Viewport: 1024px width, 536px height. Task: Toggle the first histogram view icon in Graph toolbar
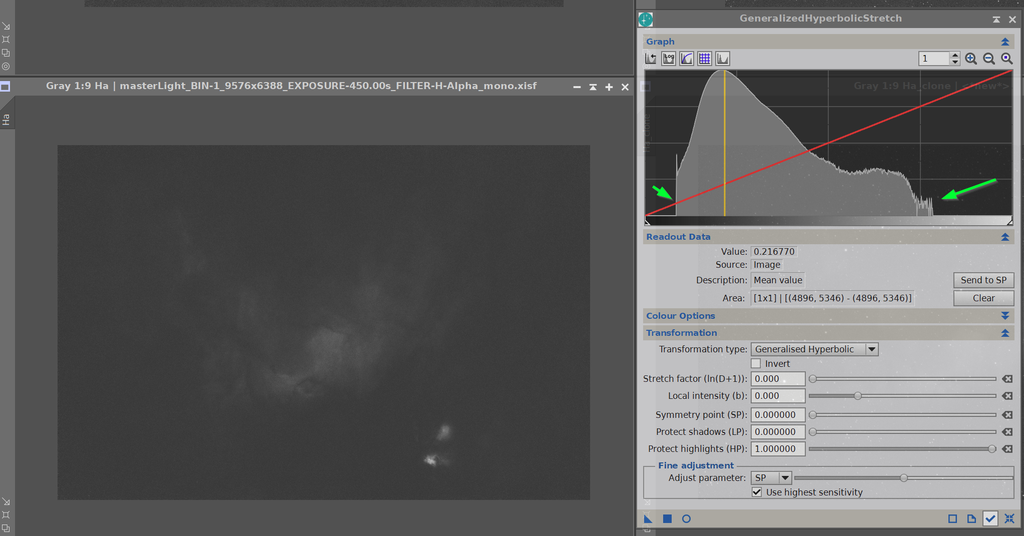click(x=650, y=59)
